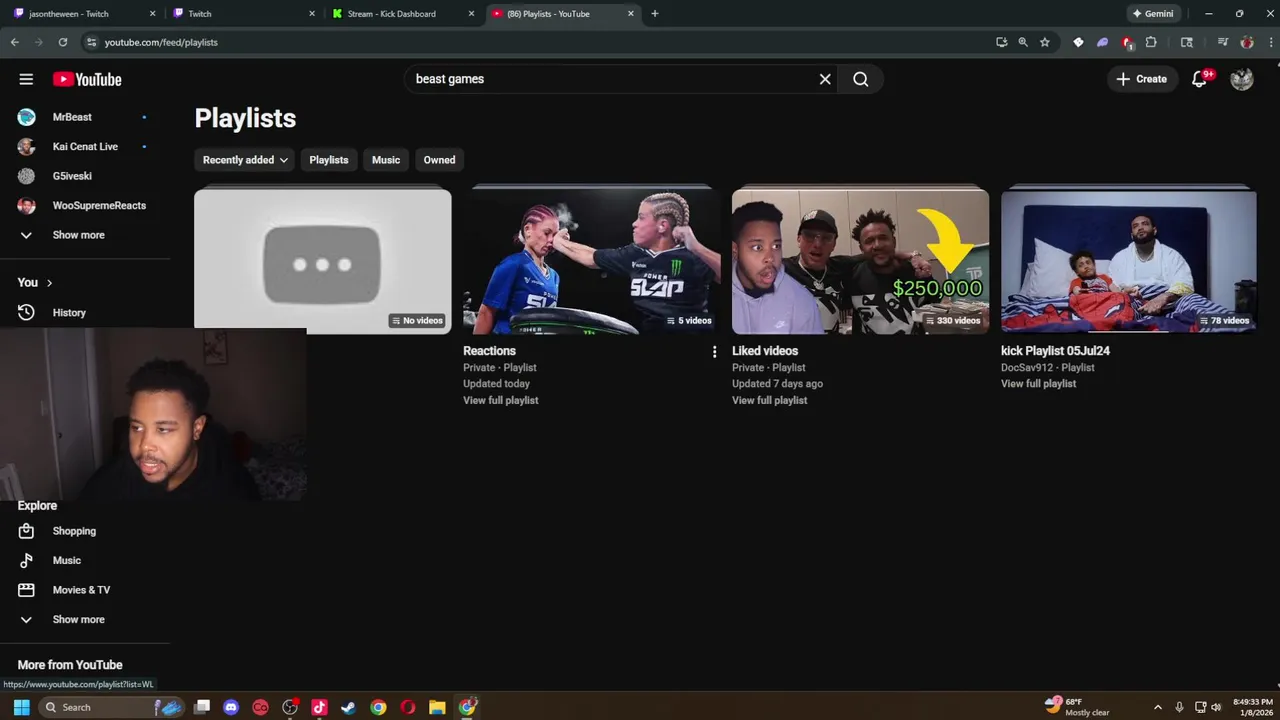Go back with the browser back arrow

[15, 42]
